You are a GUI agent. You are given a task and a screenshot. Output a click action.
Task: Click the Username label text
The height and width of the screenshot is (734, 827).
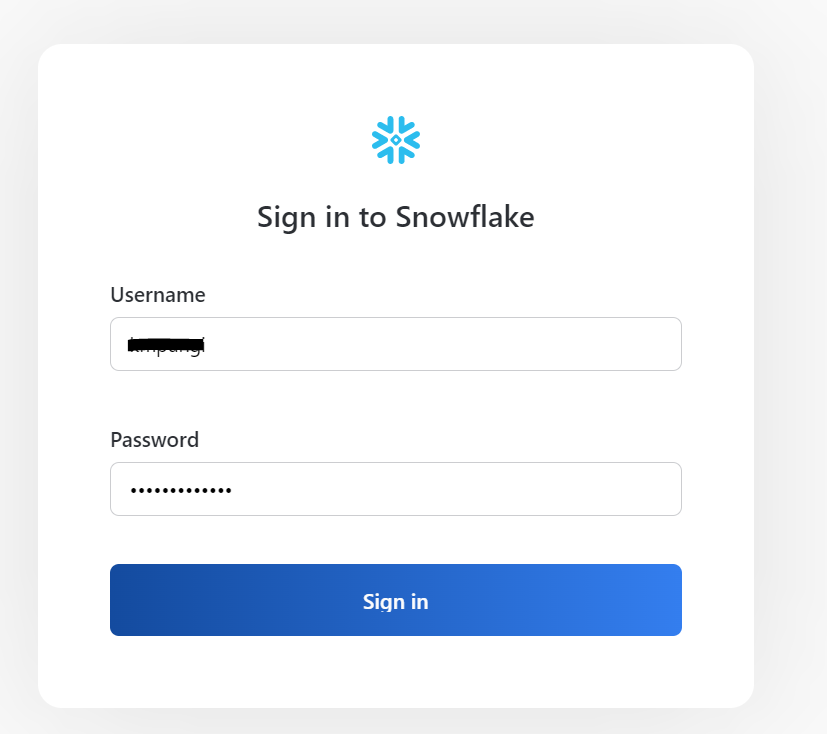(x=158, y=295)
